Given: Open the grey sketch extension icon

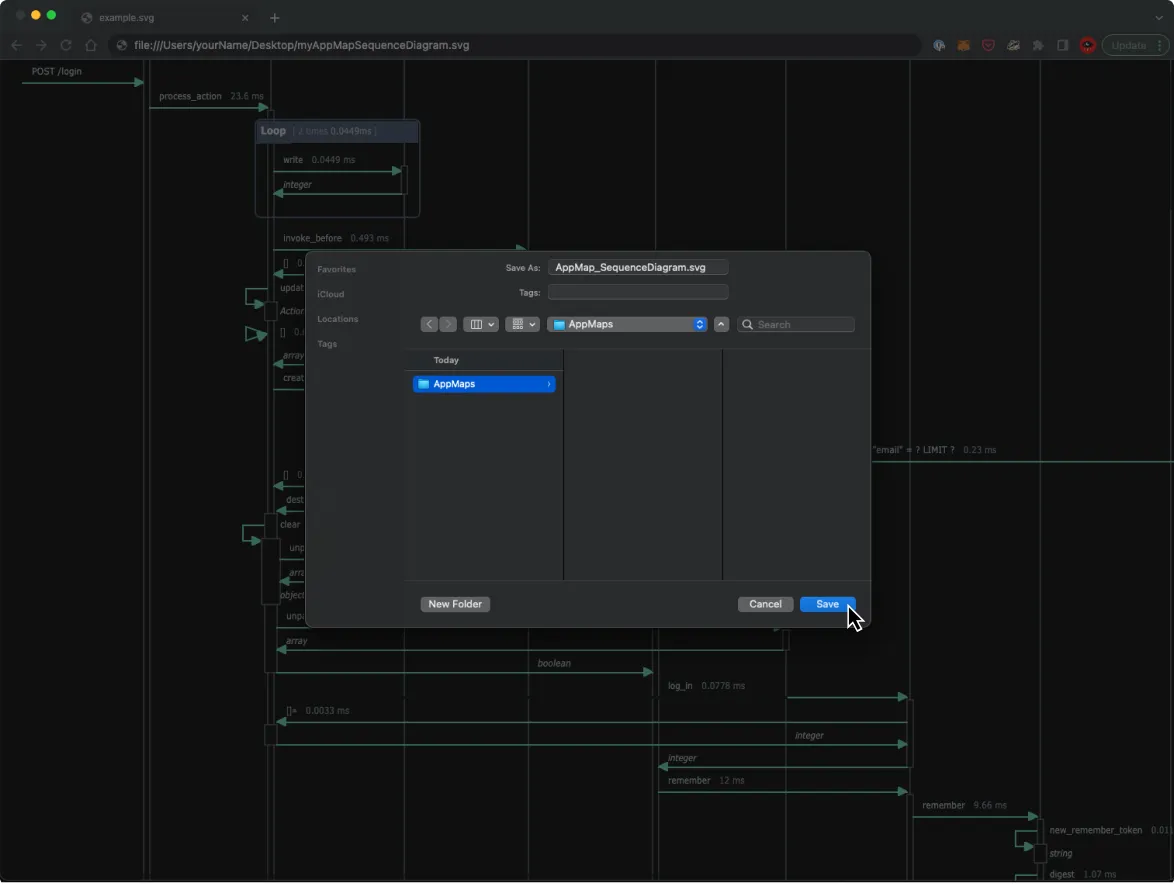Looking at the screenshot, I should (x=1013, y=45).
